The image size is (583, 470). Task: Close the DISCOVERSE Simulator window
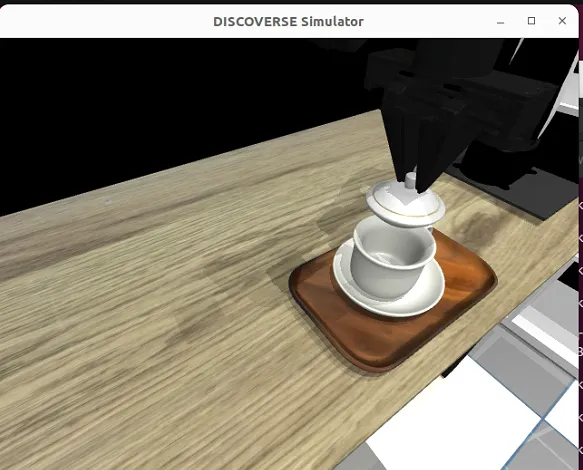(x=562, y=21)
